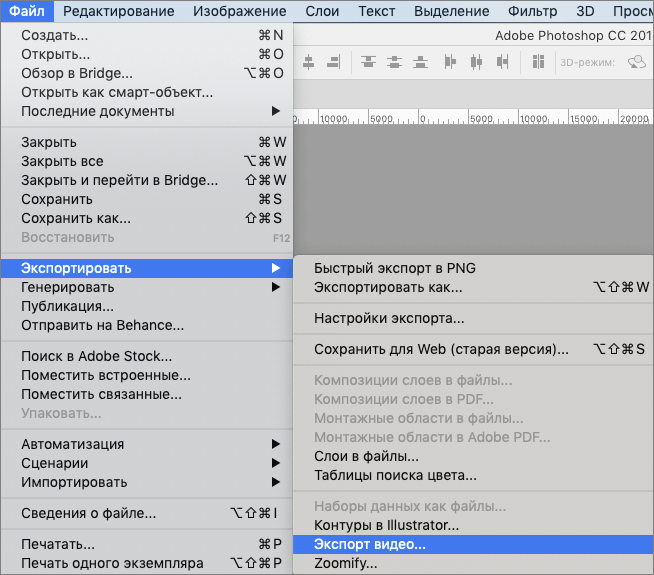Choose Слои в файлы...
This screenshot has width=654, height=575.
click(x=473, y=457)
